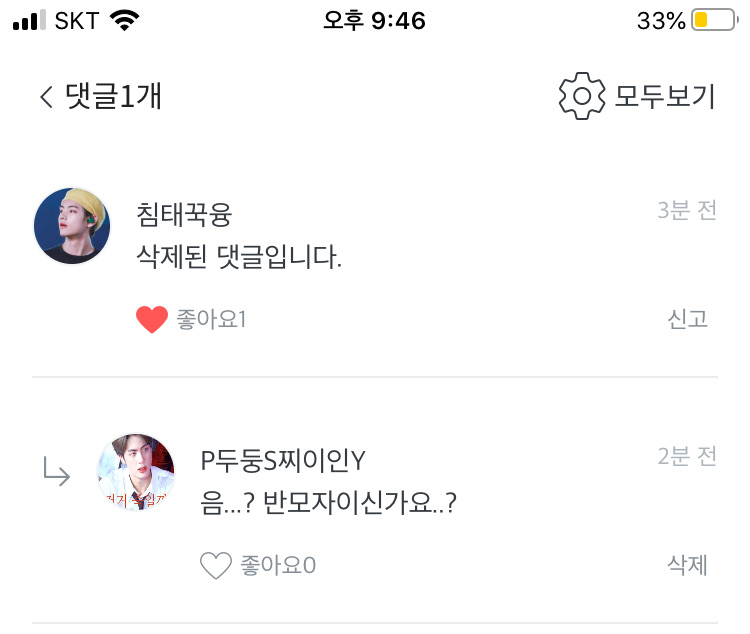Tap the username 침태꾹융
The image size is (750, 634).
(184, 214)
